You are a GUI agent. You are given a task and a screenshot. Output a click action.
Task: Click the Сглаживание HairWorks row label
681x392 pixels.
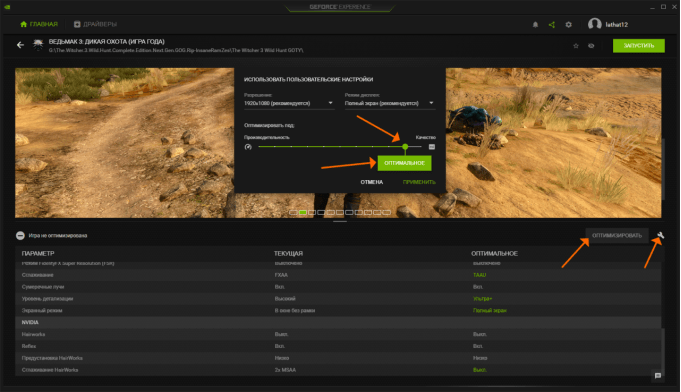[50, 370]
